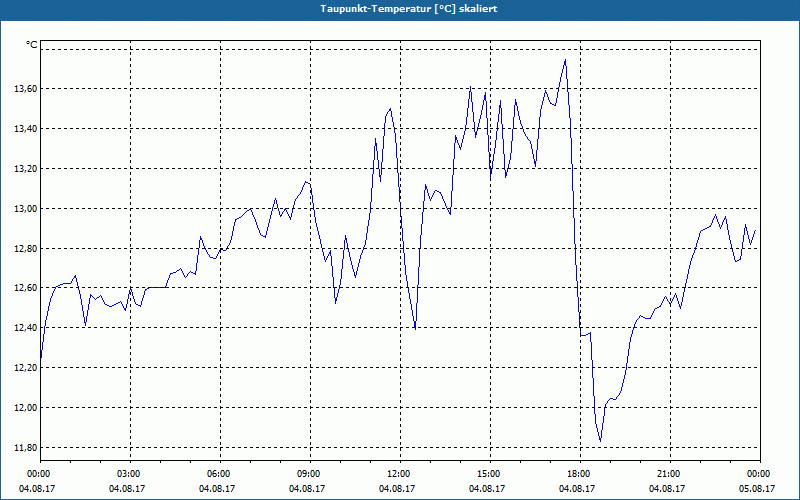
Task: Select the '12,40' y-axis value
Action: 26,328
